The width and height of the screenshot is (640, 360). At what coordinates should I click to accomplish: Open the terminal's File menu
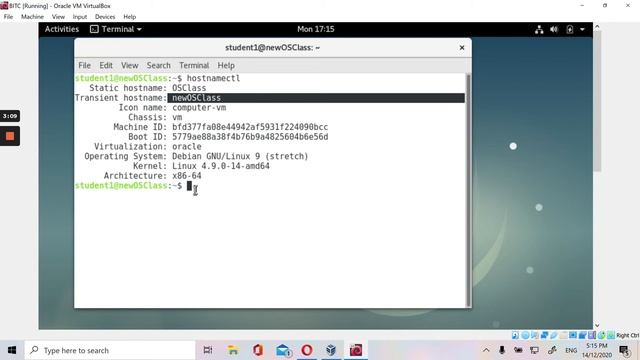[84, 65]
